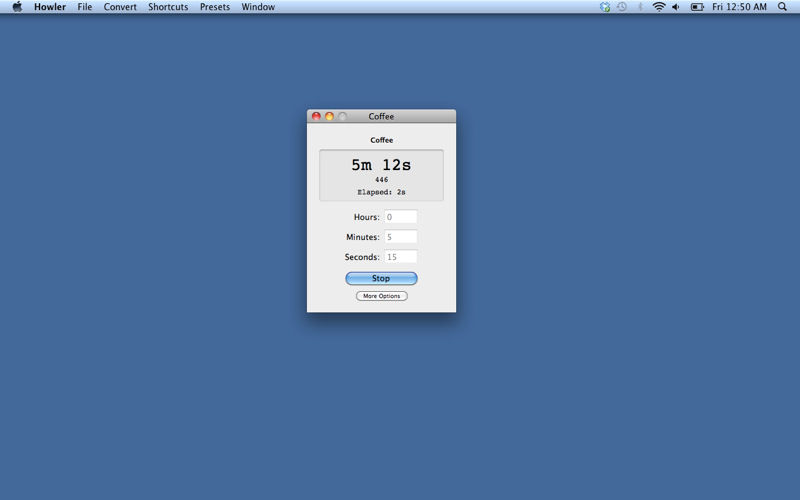
Task: Click the Time Machine clock icon
Action: pos(622,7)
